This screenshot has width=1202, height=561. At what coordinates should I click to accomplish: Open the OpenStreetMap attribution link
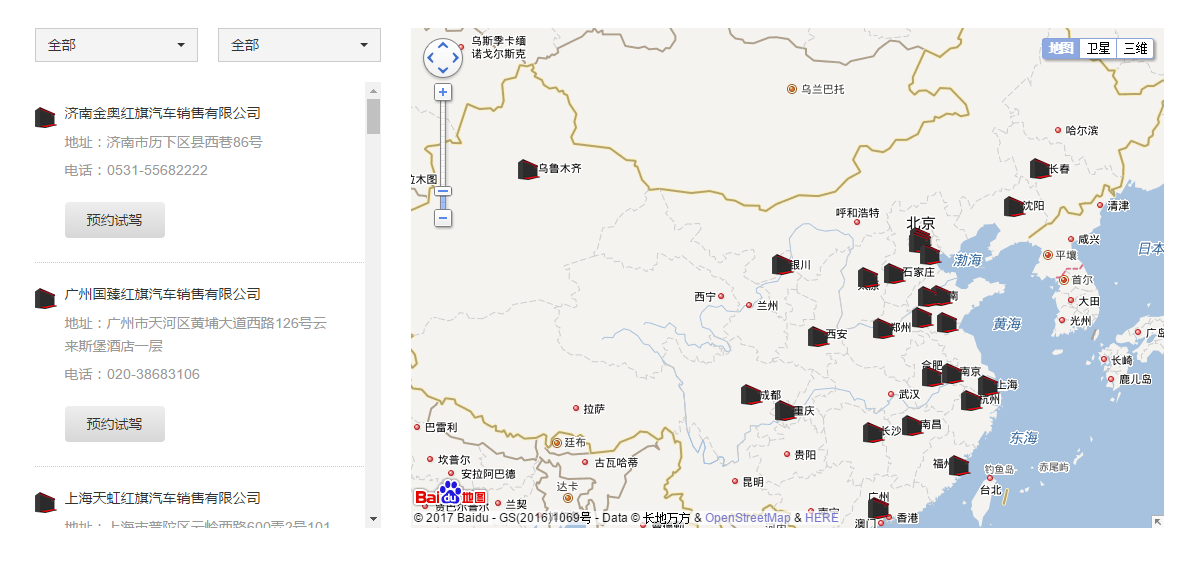[747, 518]
